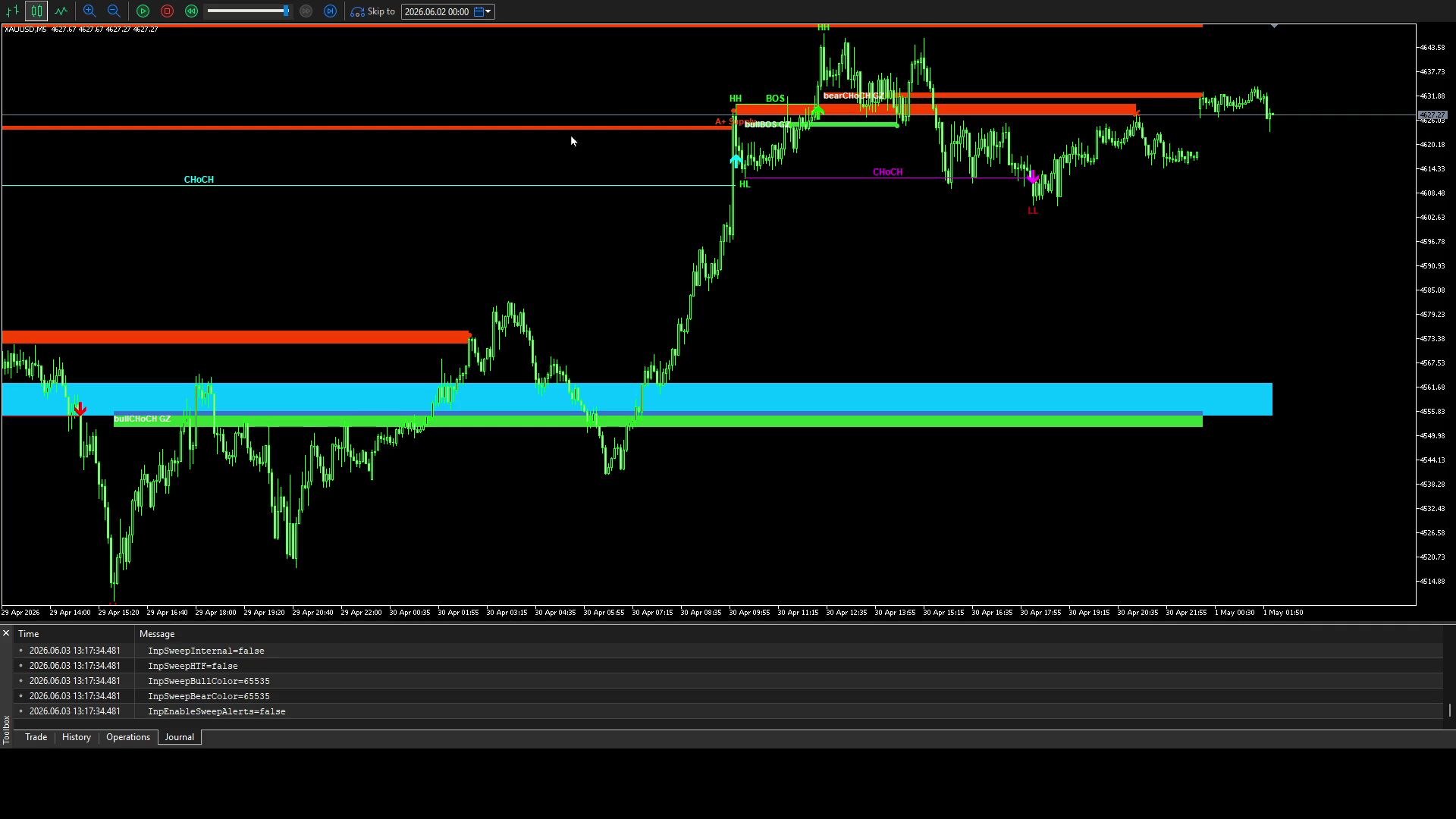Select journal row InpEnableSweepAlerts=false

tap(728, 711)
